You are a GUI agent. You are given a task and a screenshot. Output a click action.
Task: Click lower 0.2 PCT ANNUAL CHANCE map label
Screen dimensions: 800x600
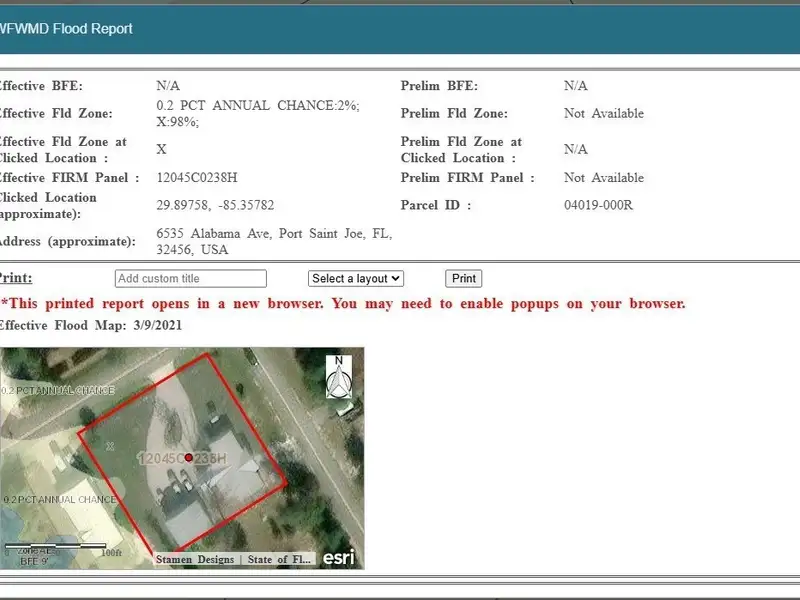(60, 499)
